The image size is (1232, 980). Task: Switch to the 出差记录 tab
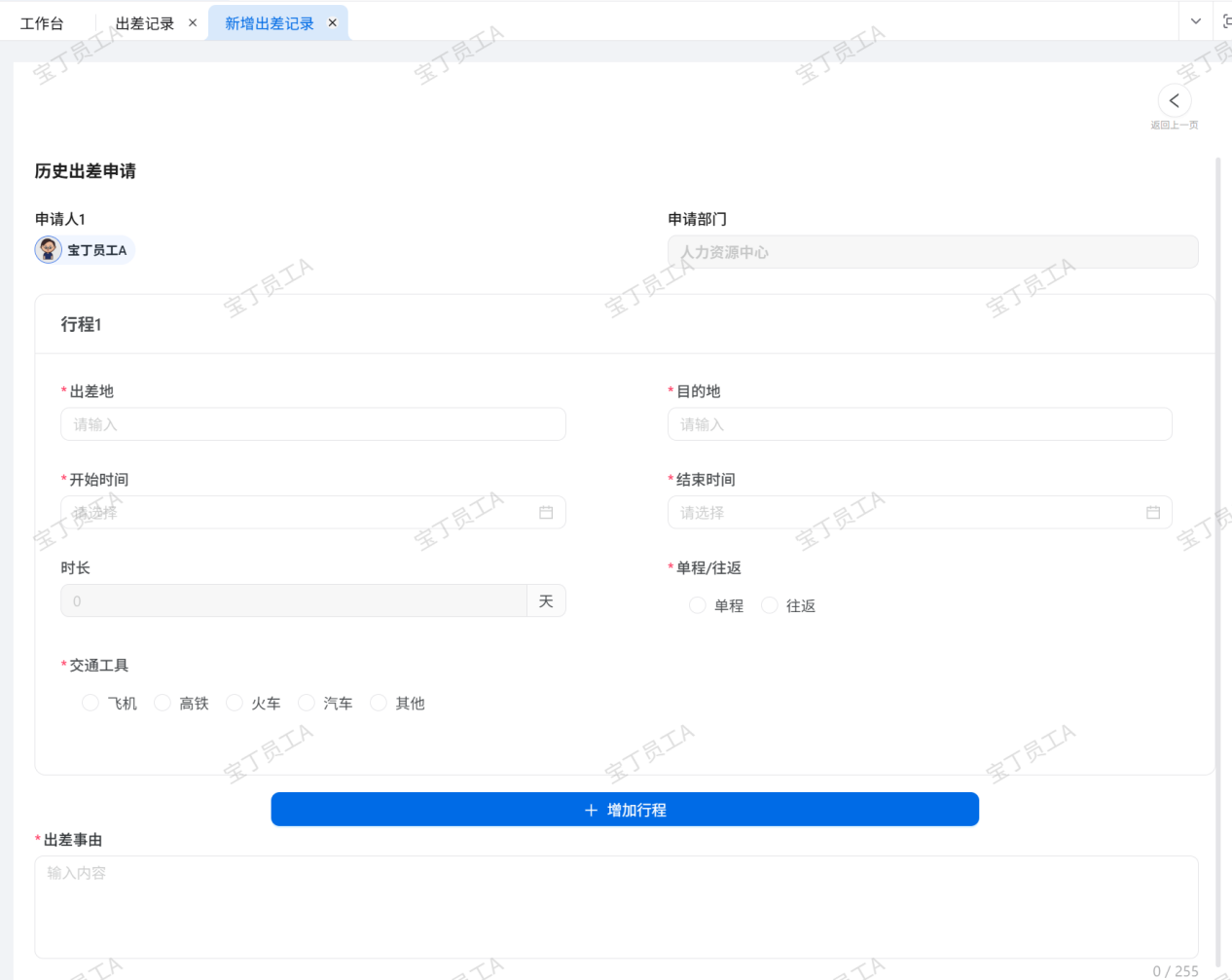pyautogui.click(x=144, y=23)
